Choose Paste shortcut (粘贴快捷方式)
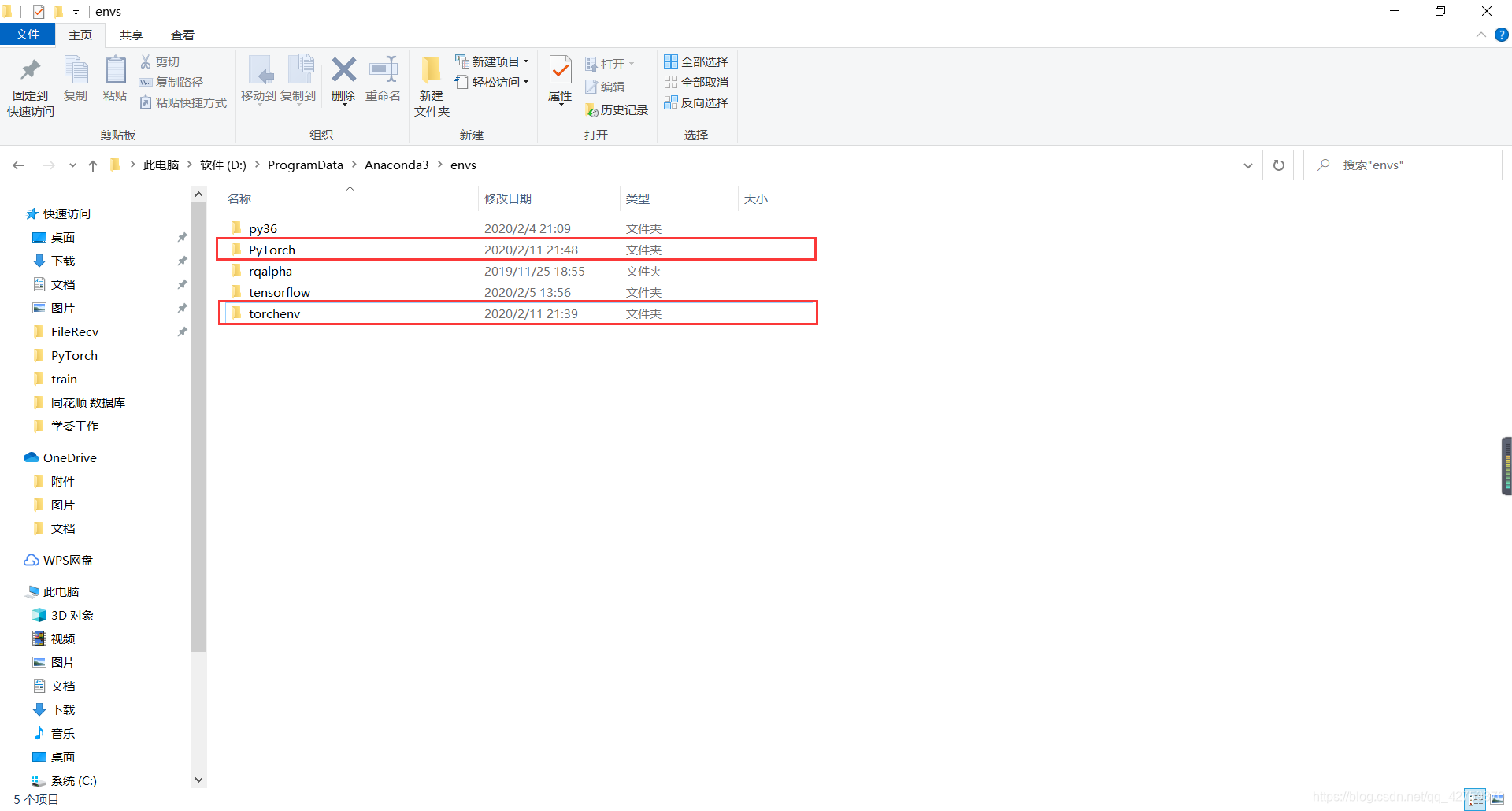1512x811 pixels. coord(183,102)
